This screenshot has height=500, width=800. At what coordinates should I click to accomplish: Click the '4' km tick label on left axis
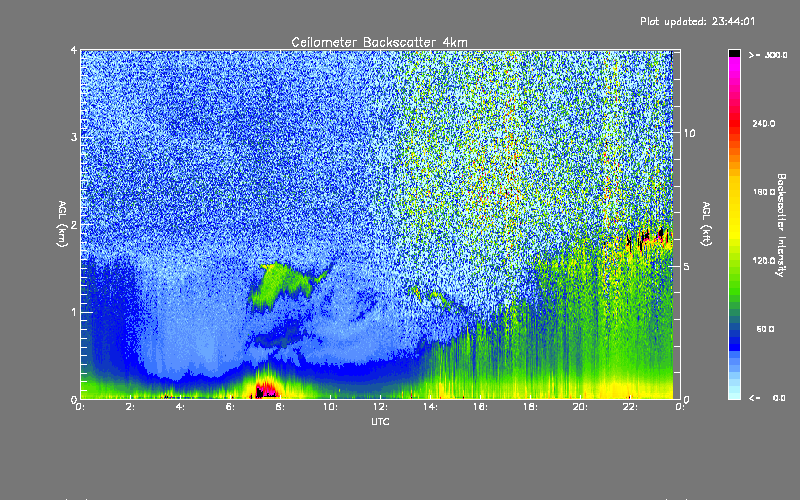tap(74, 50)
